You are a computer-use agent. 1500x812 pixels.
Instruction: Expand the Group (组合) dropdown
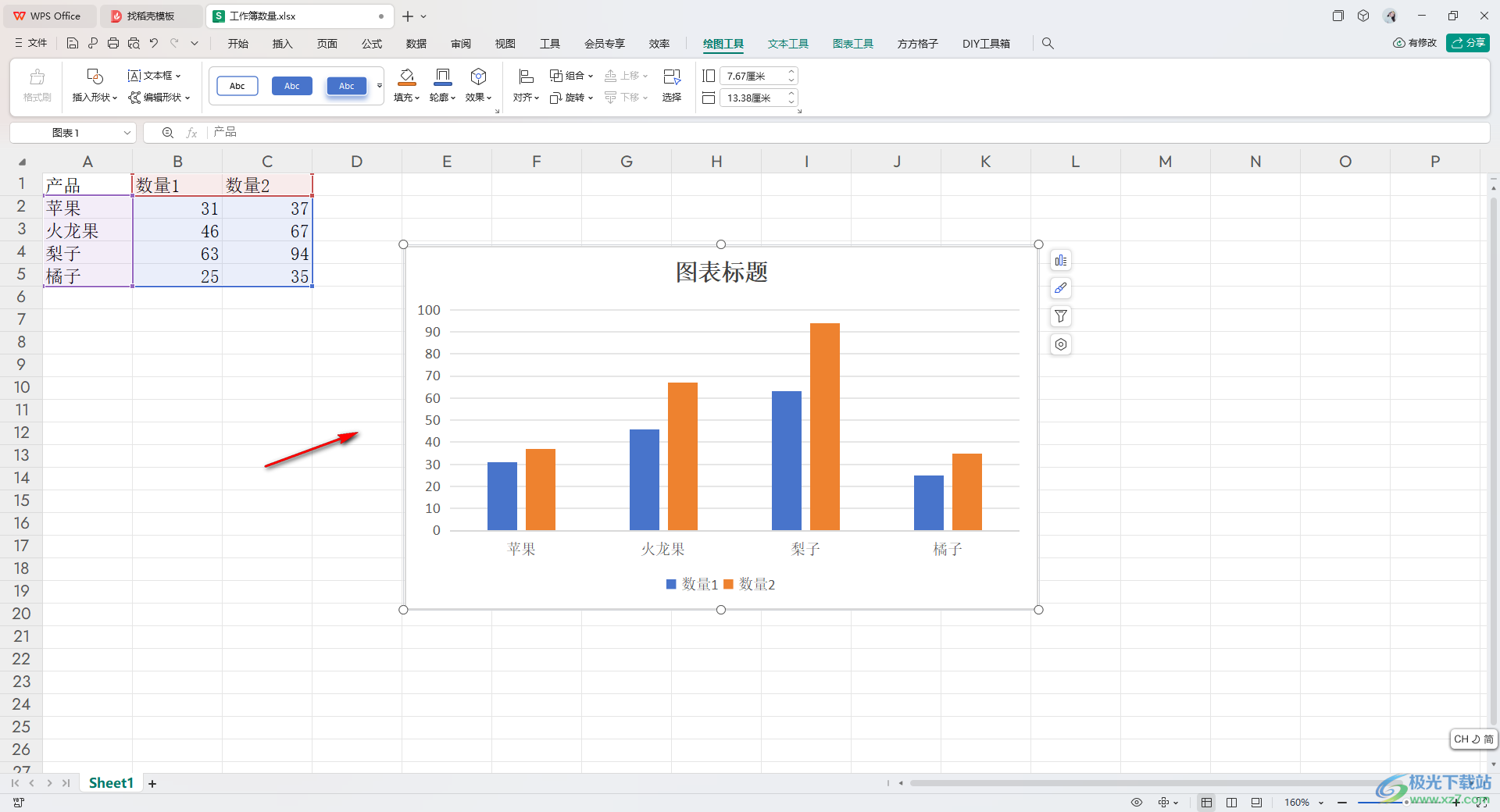click(x=591, y=76)
